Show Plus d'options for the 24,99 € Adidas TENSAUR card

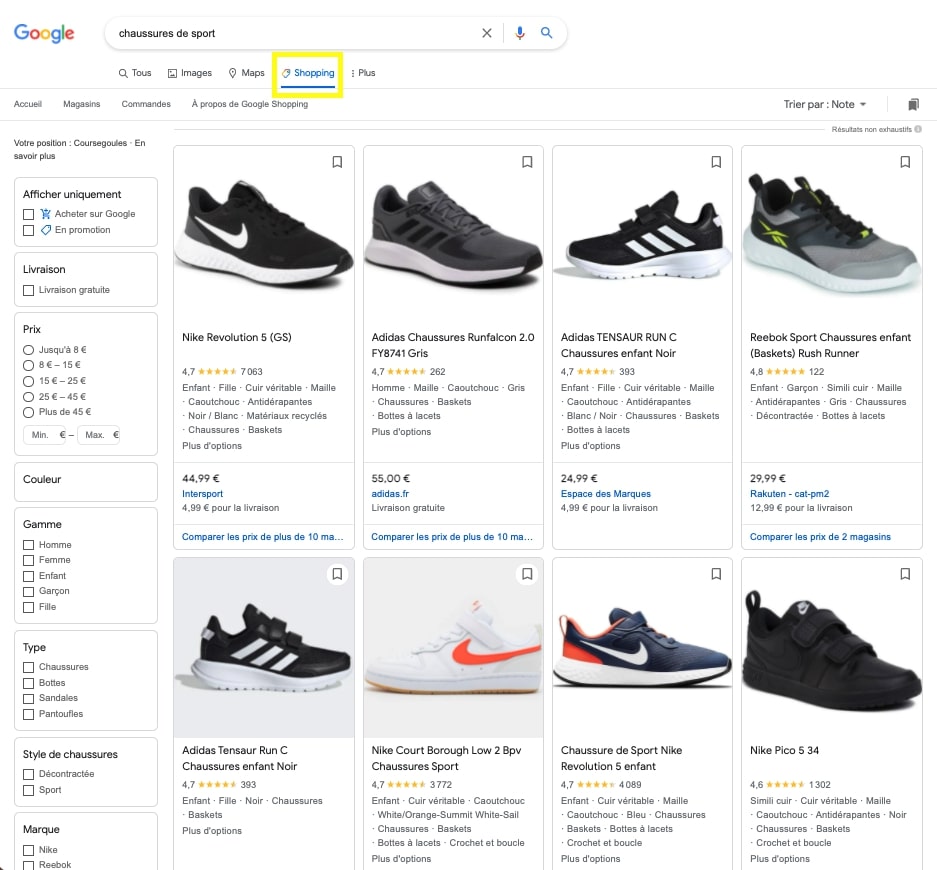point(590,446)
